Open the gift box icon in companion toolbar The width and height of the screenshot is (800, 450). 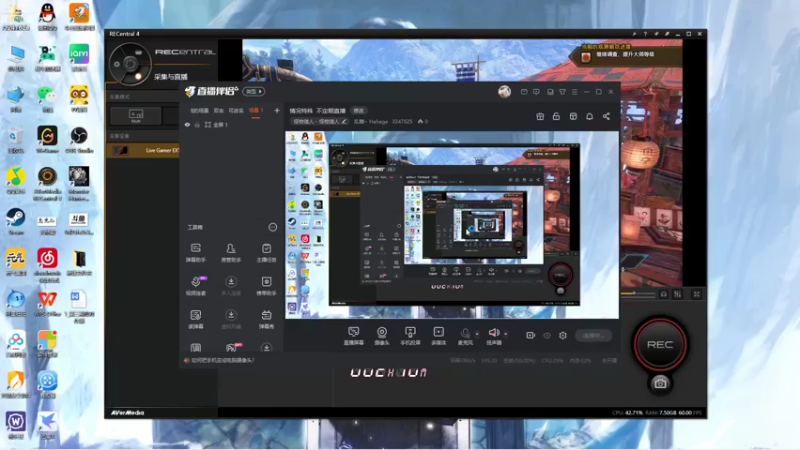[x=540, y=117]
